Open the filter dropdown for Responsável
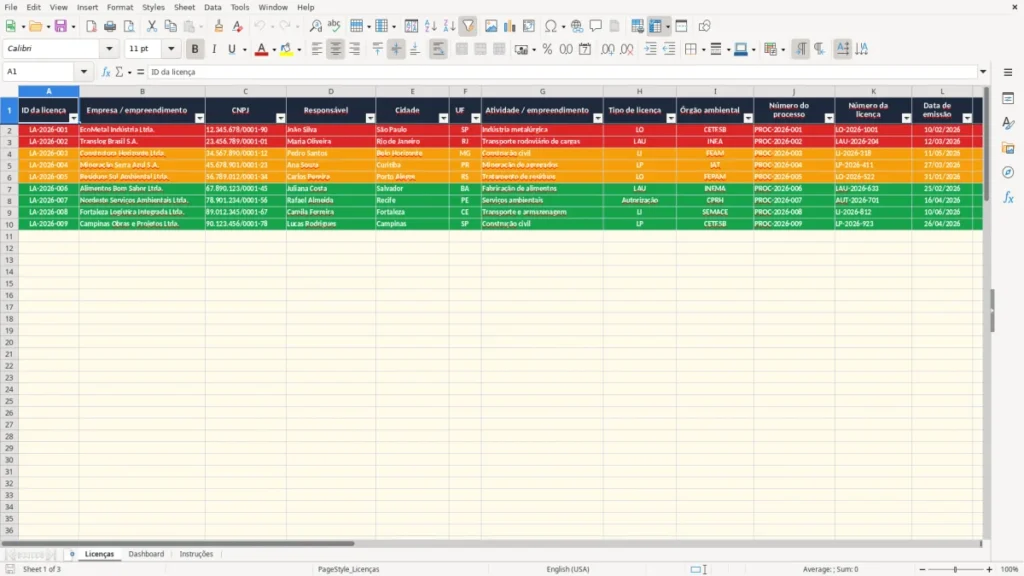The height and width of the screenshot is (576, 1024). coord(370,118)
